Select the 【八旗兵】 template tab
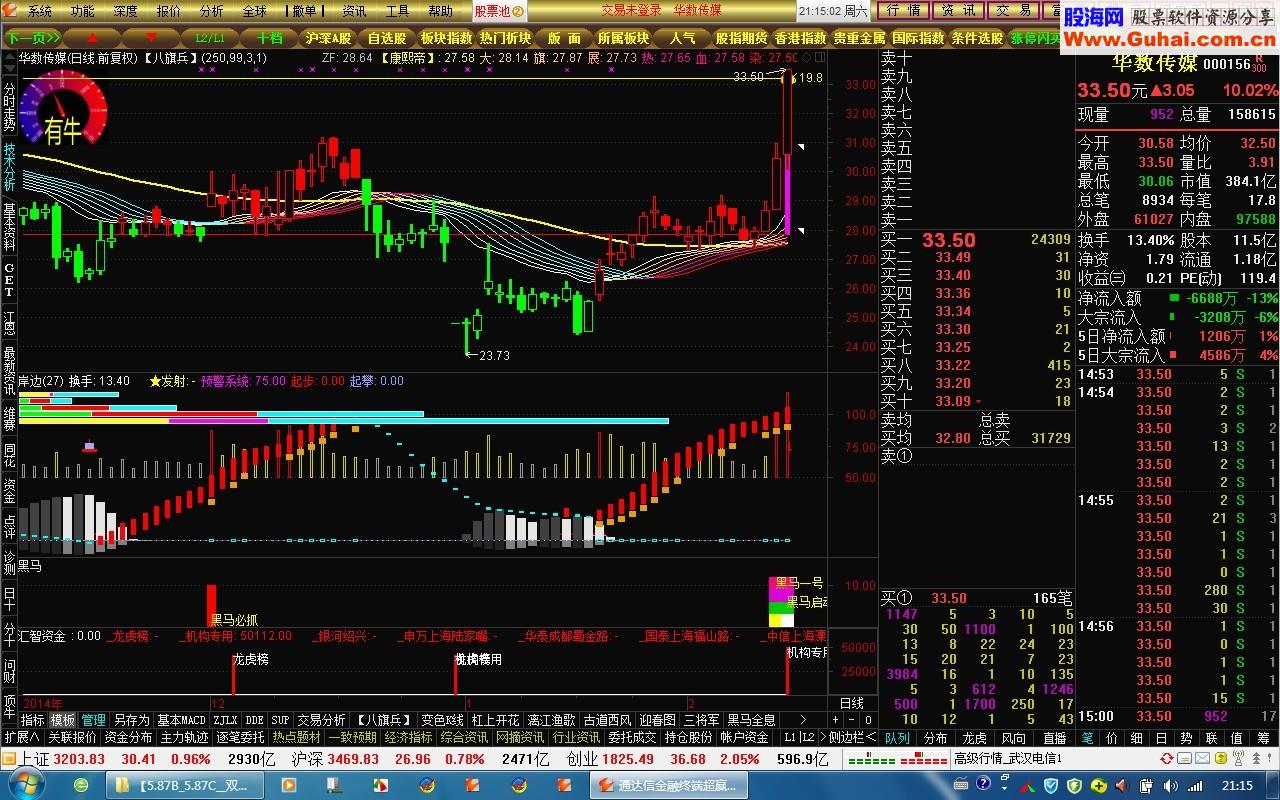1280x800 pixels. point(384,720)
